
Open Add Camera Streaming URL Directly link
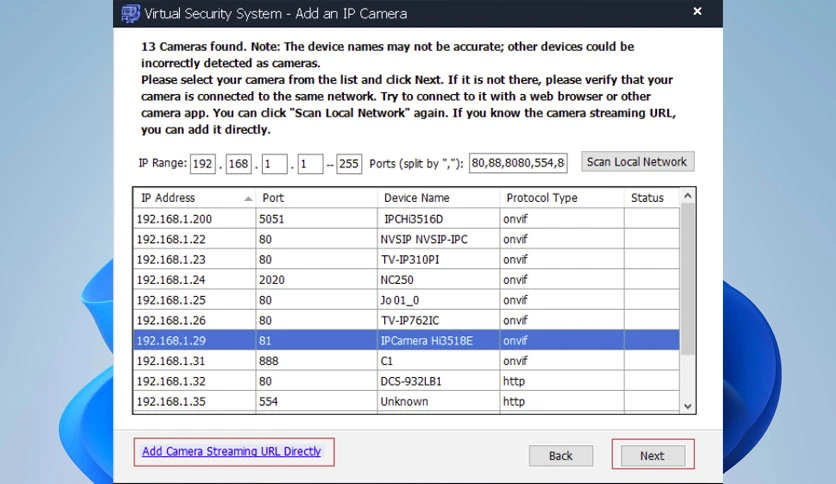click(x=231, y=451)
